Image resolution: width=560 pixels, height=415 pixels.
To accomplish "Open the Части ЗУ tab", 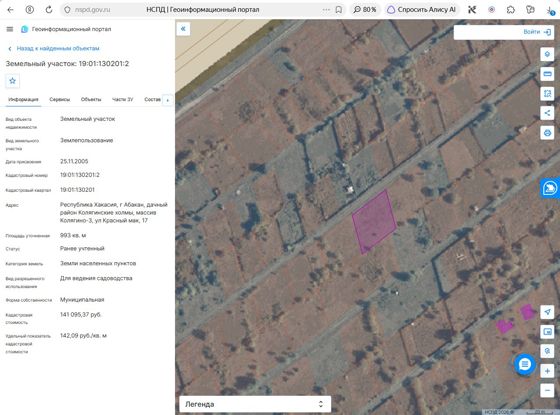I will click(x=122, y=99).
